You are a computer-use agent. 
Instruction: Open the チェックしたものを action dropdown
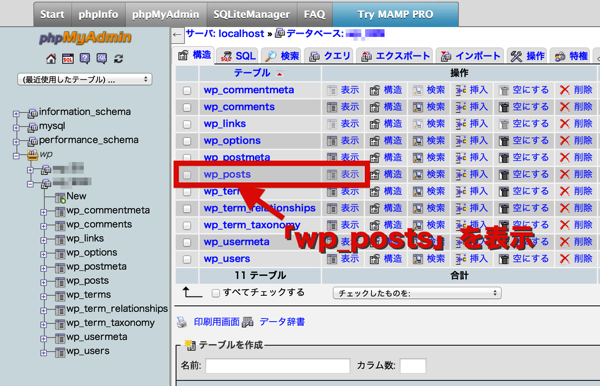tap(417, 293)
